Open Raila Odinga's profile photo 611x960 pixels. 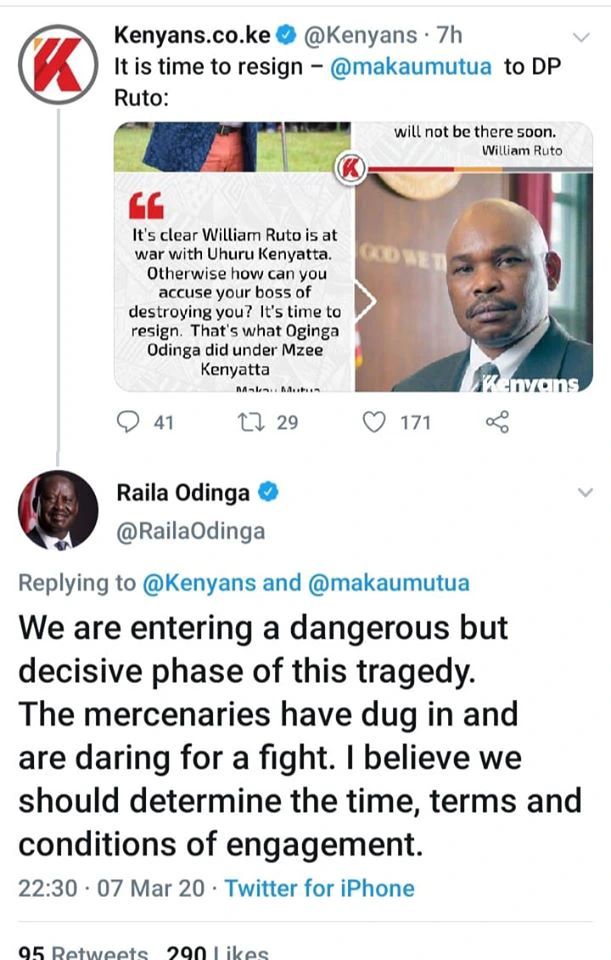click(58, 510)
